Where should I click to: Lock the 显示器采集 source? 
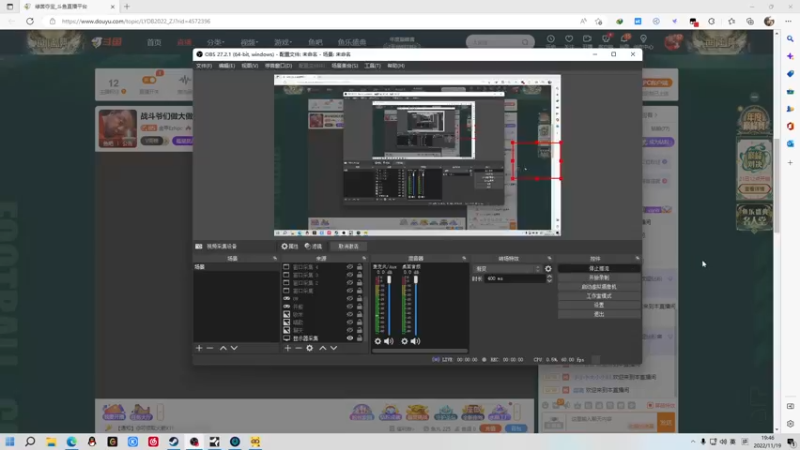click(x=359, y=338)
